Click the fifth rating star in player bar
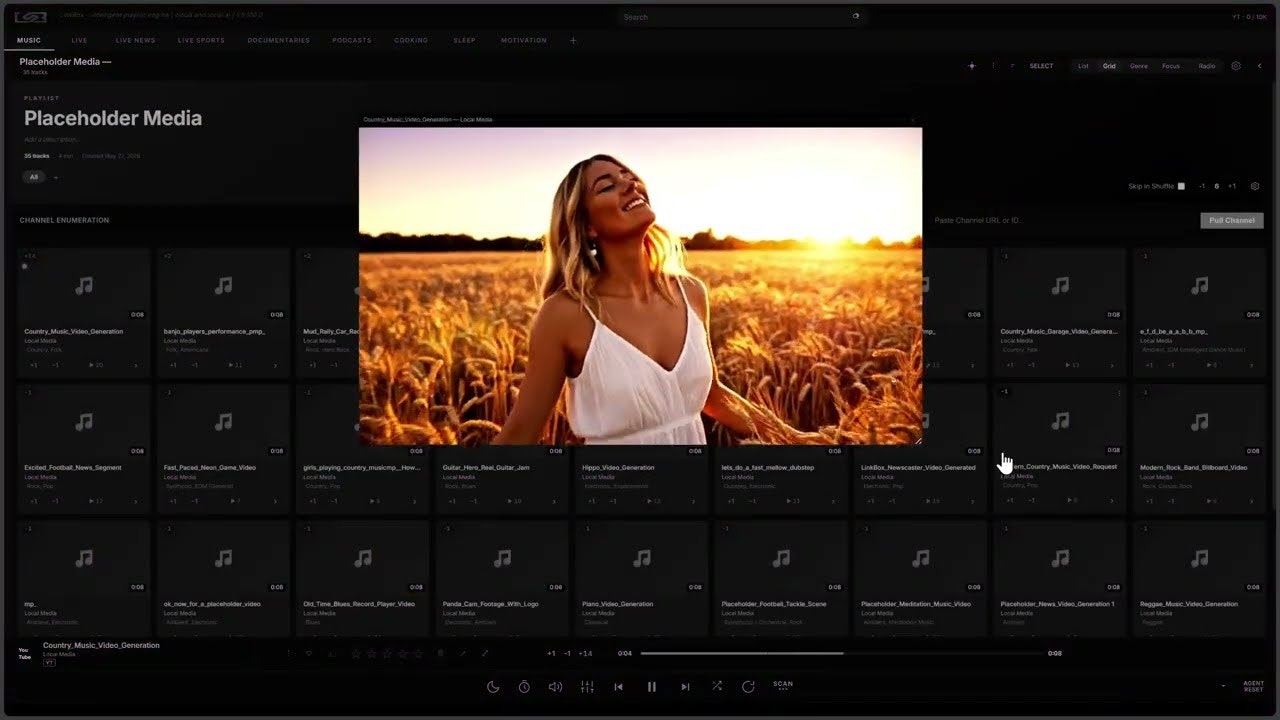Viewport: 1280px width, 720px height. (x=418, y=653)
